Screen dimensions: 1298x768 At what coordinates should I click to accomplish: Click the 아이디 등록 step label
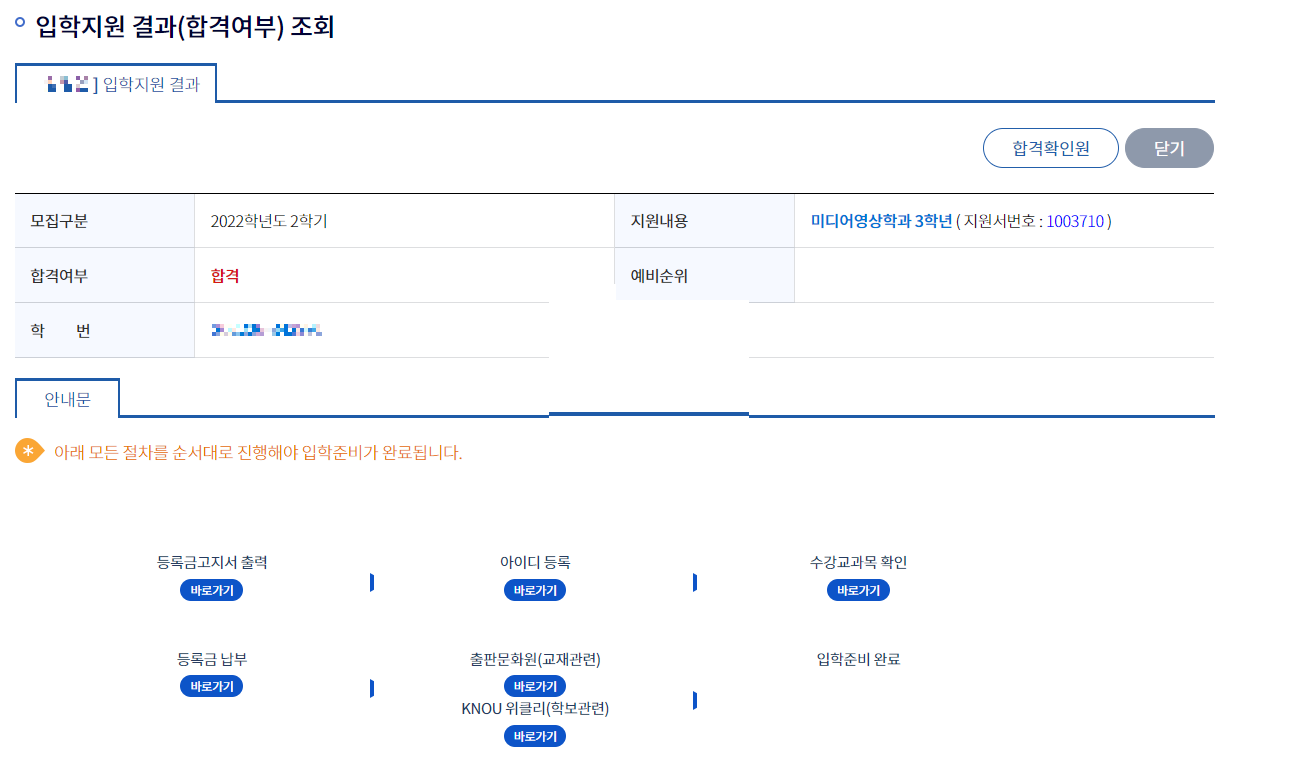pyautogui.click(x=535, y=562)
